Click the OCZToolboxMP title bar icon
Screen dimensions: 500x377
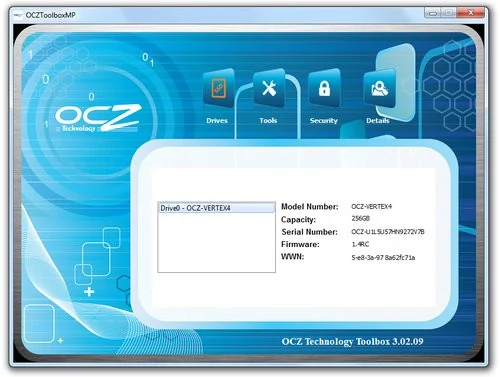pyautogui.click(x=18, y=15)
